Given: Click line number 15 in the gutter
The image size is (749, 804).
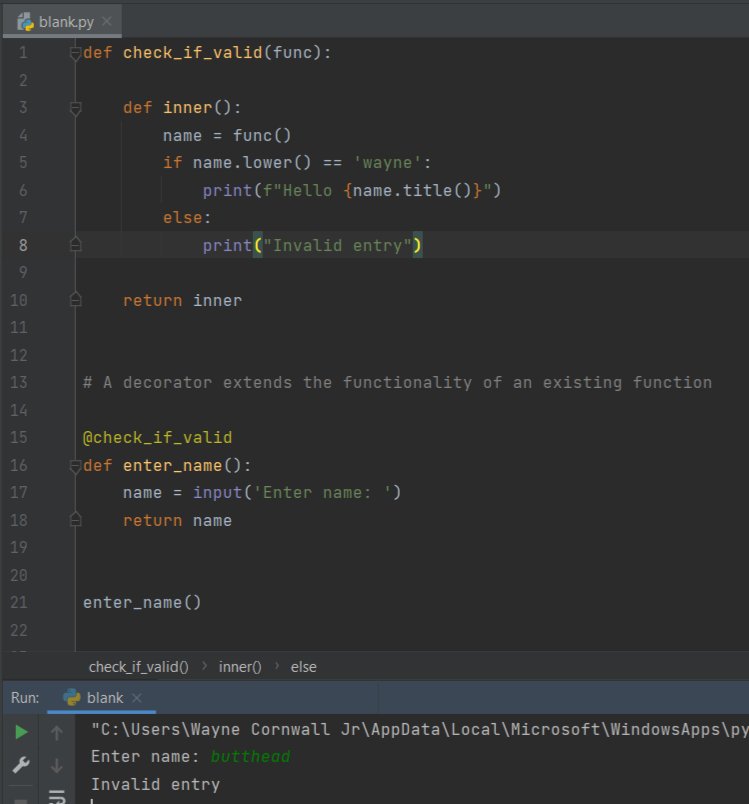Looking at the screenshot, I should (x=19, y=437).
